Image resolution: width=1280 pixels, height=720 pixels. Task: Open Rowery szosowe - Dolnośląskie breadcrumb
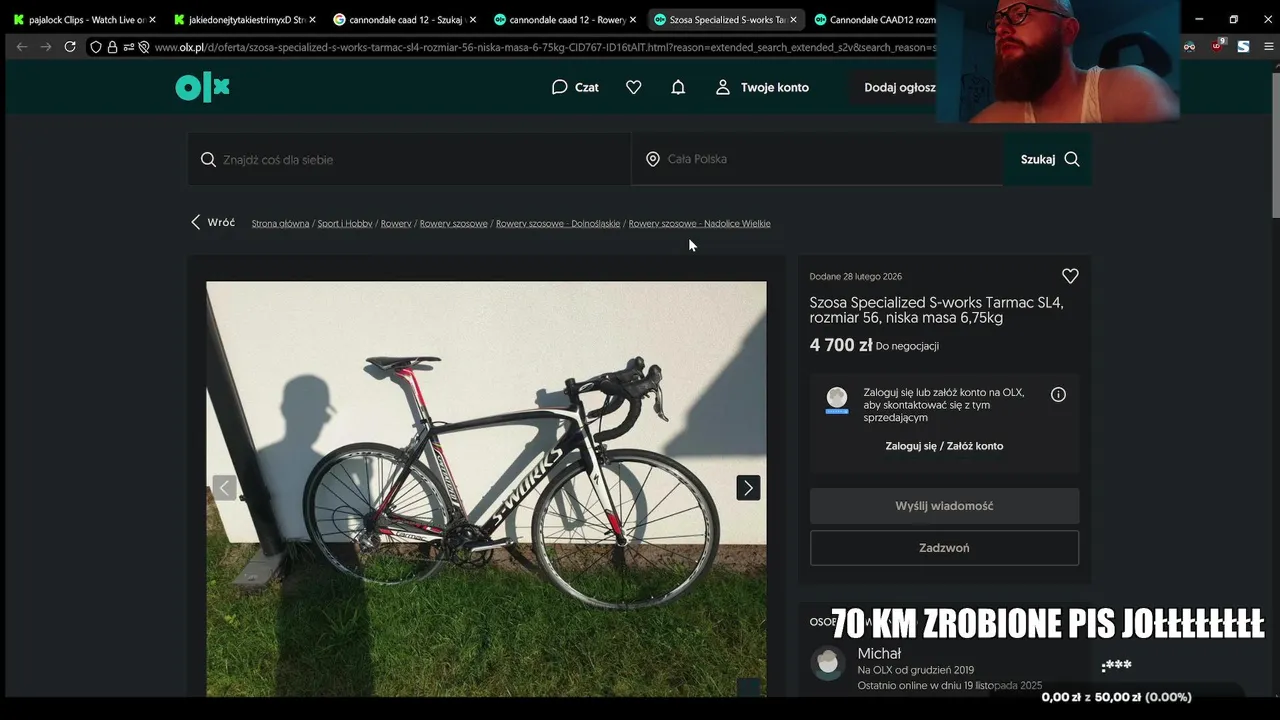[558, 224]
